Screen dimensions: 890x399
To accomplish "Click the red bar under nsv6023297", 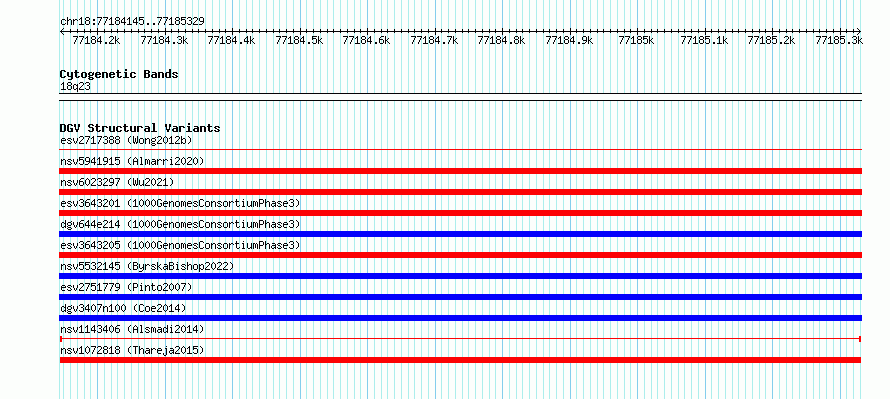I will (460, 192).
